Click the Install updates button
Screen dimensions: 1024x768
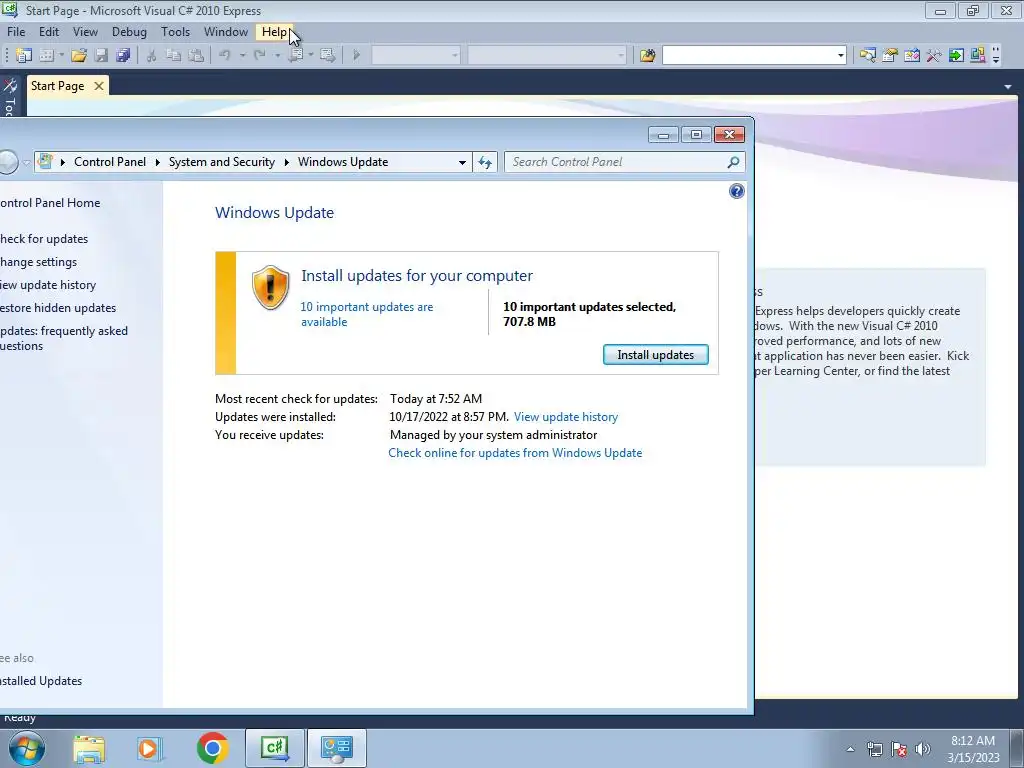pos(656,355)
